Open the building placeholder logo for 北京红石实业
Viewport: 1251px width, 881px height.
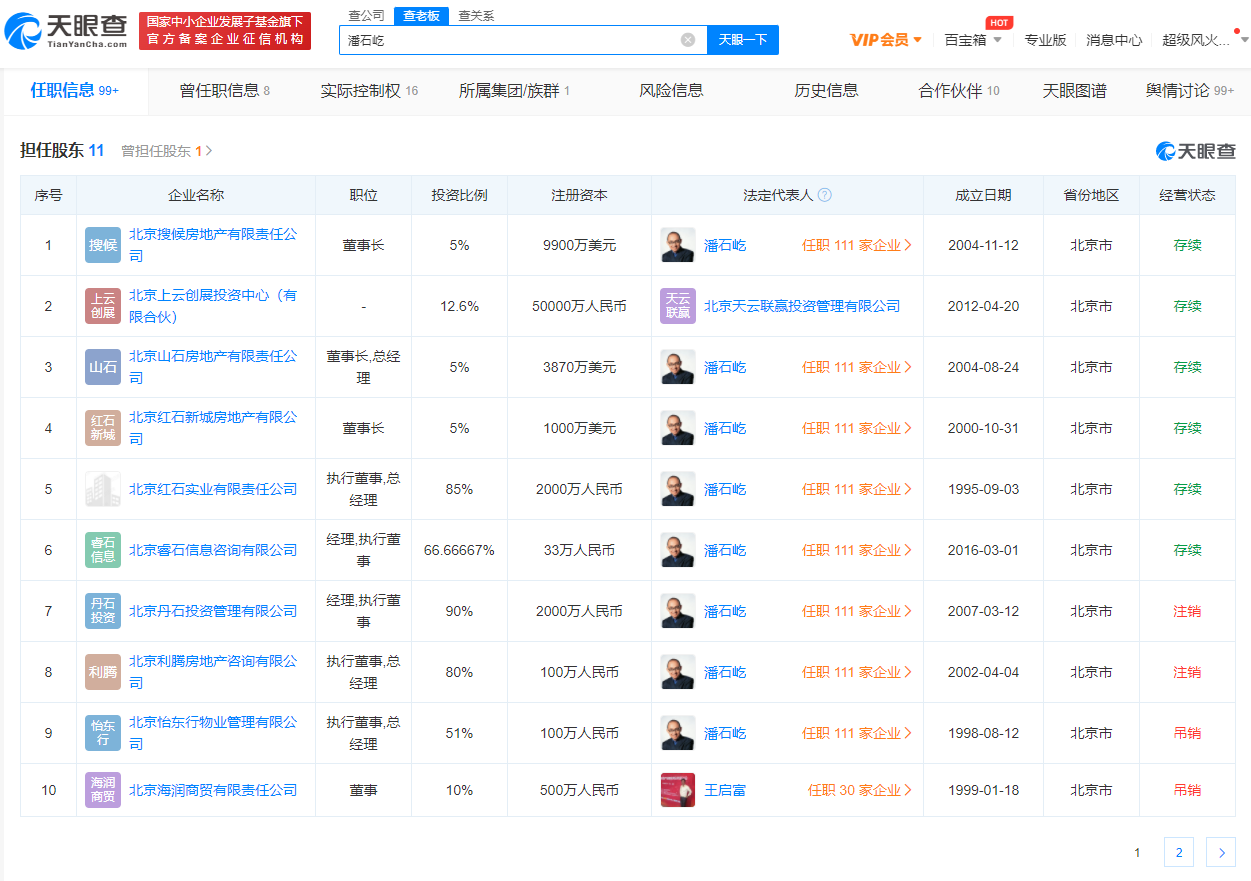tap(103, 489)
